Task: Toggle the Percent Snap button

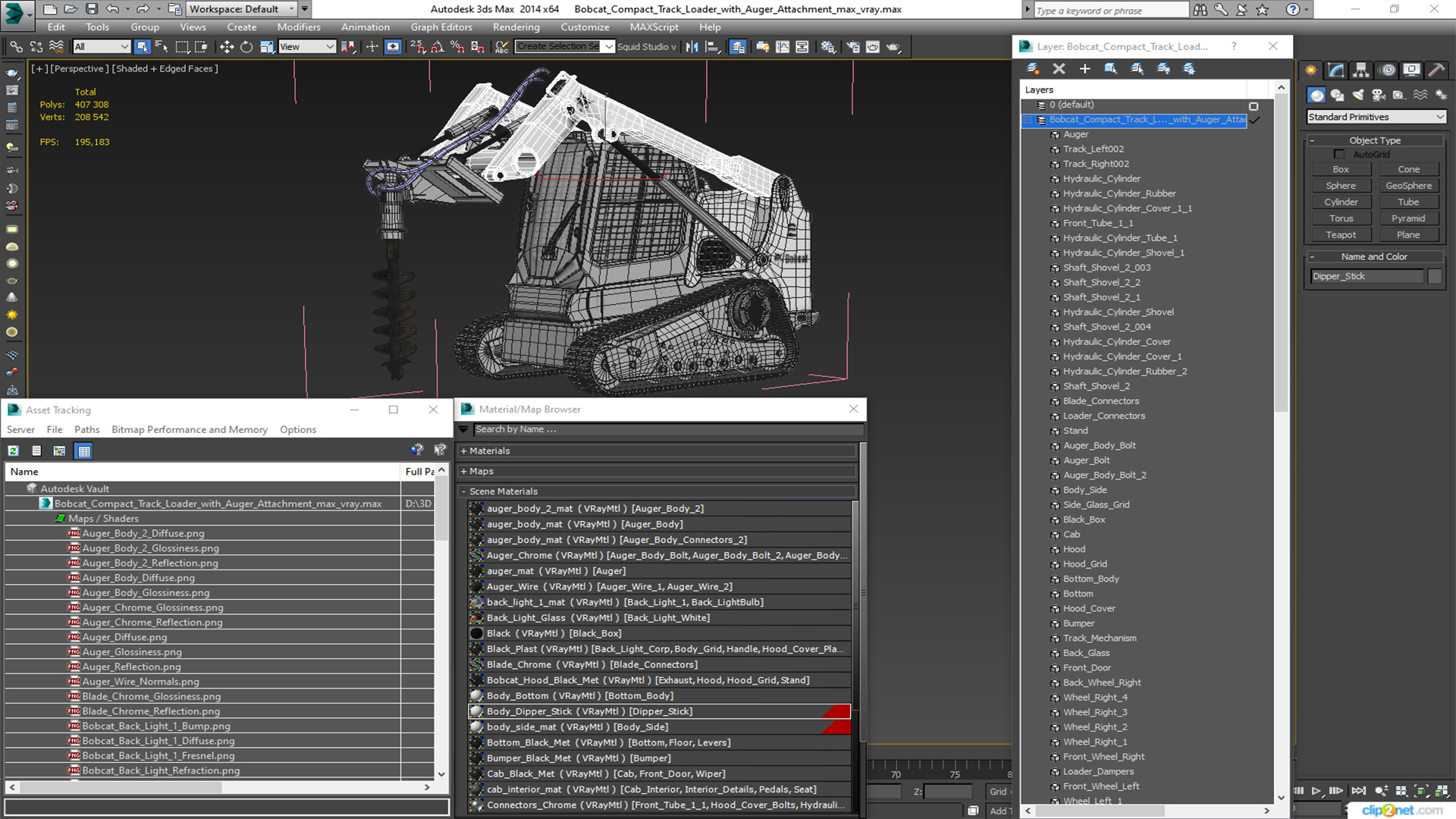Action: 457,47
